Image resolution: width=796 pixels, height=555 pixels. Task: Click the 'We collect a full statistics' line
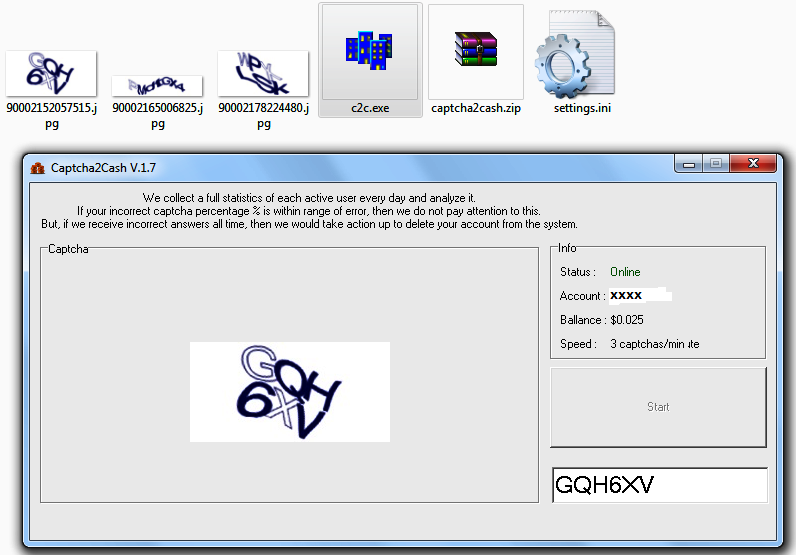click(x=309, y=198)
